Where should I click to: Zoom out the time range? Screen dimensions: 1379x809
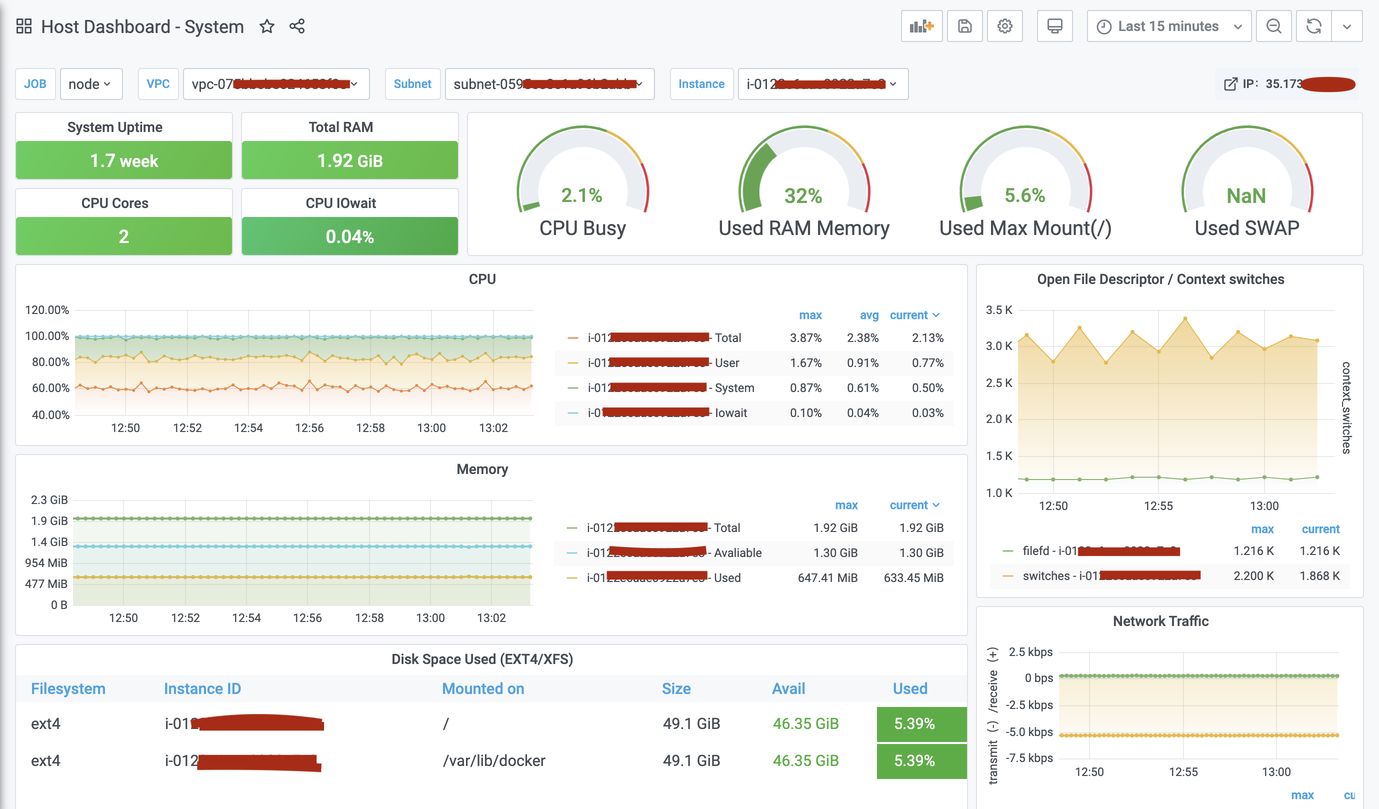tap(1274, 27)
